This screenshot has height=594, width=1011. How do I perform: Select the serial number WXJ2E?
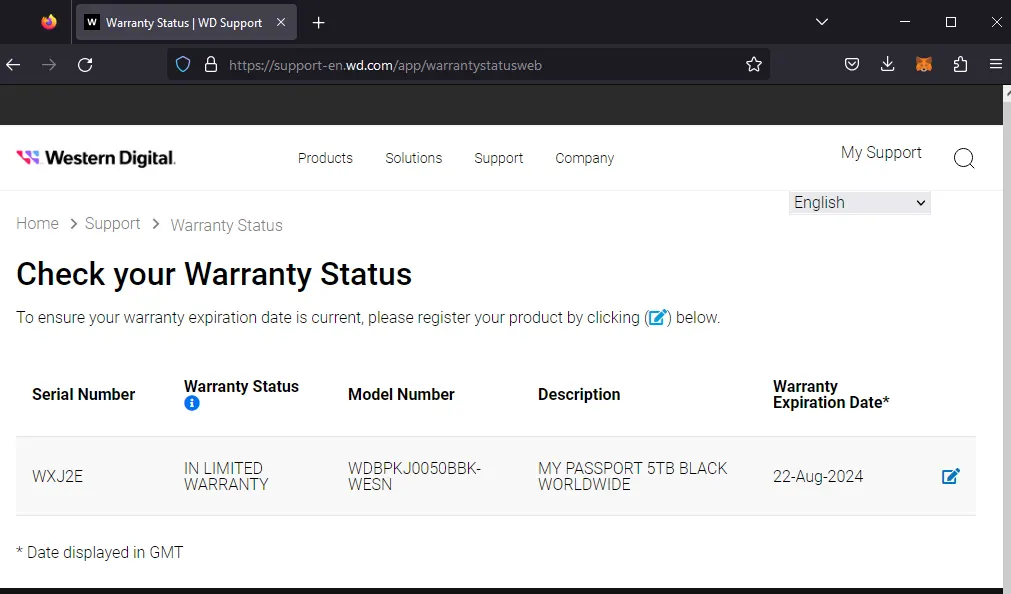point(57,476)
